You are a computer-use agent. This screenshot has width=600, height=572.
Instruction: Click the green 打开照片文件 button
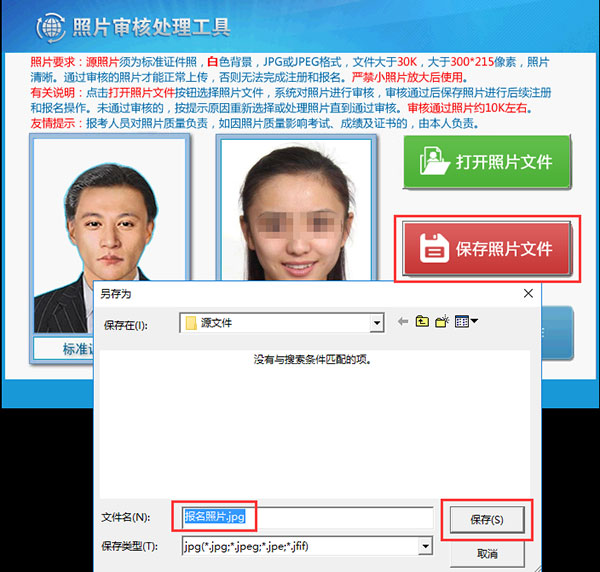tap(487, 162)
